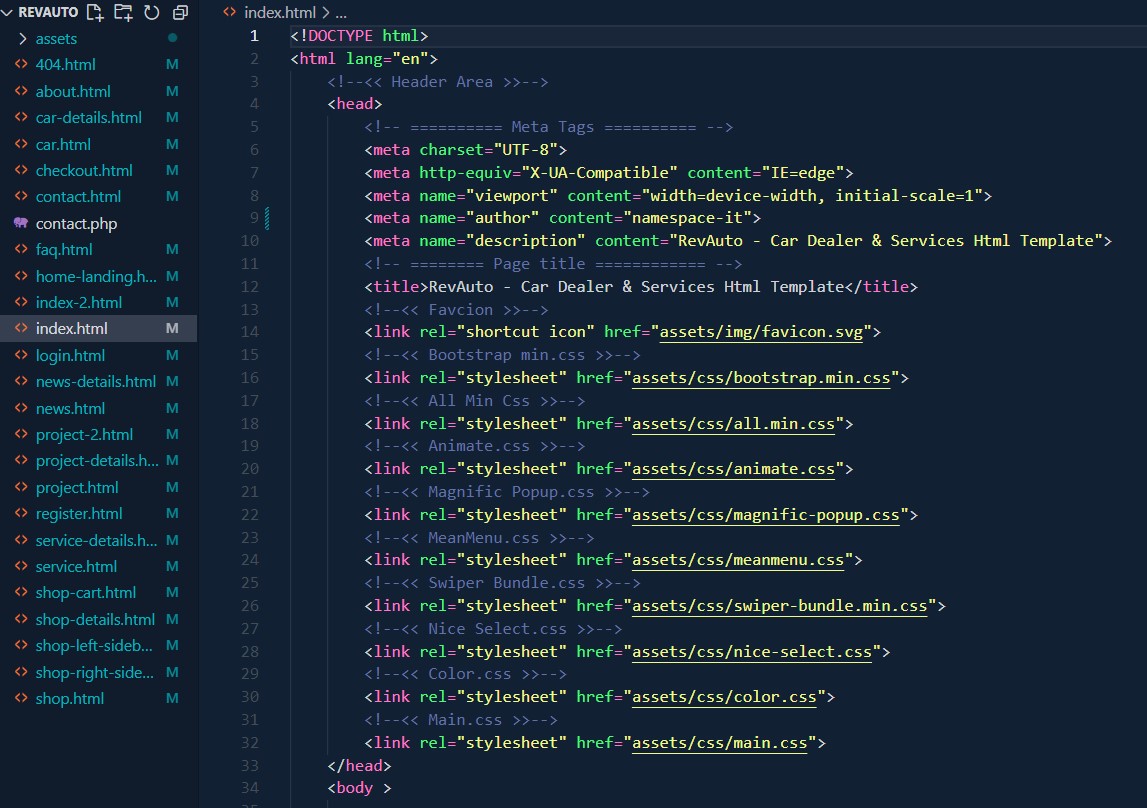Viewport: 1147px width, 808px height.
Task: Click the HTML file icon beside 404.html
Action: [21, 65]
